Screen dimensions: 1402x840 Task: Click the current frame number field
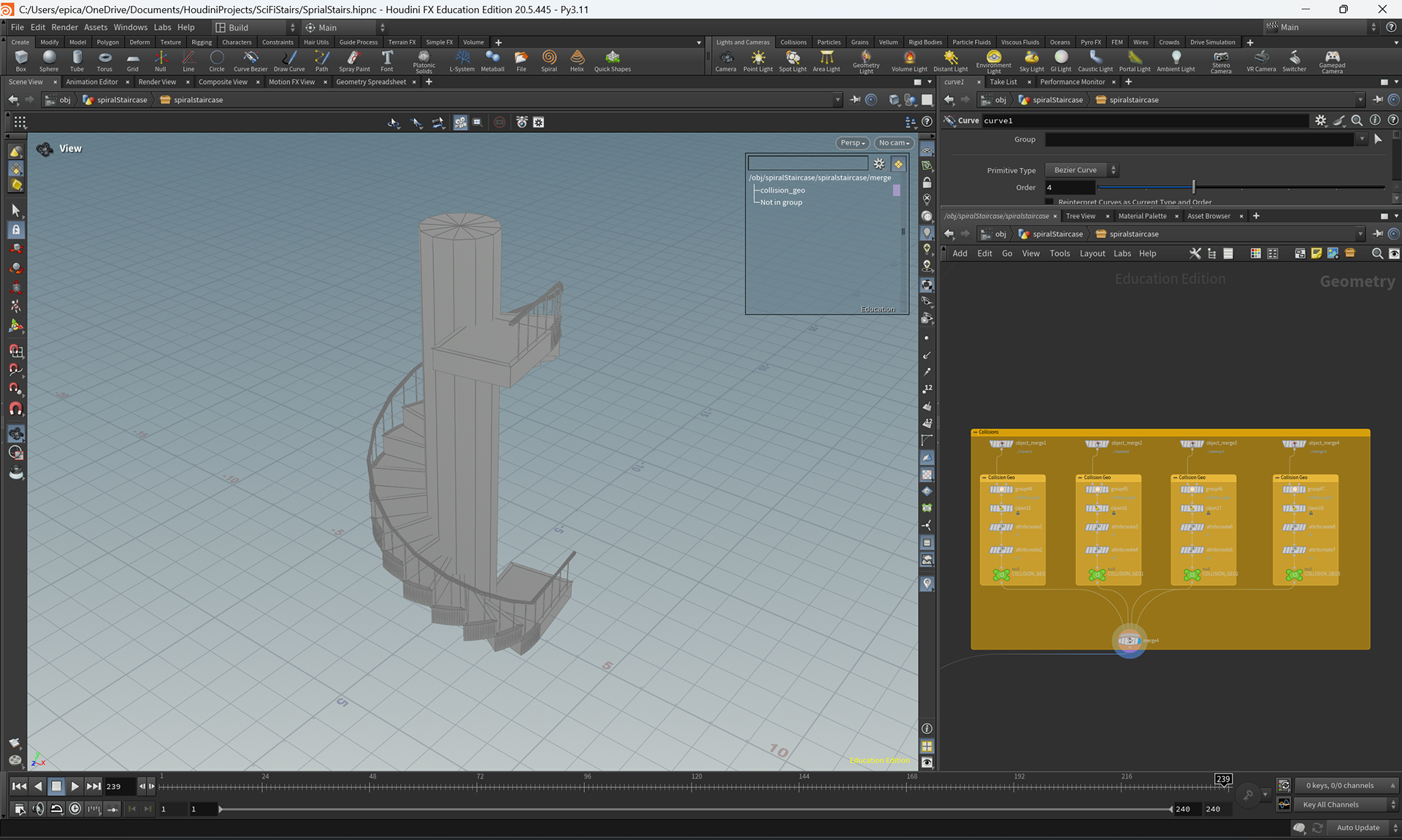120,786
